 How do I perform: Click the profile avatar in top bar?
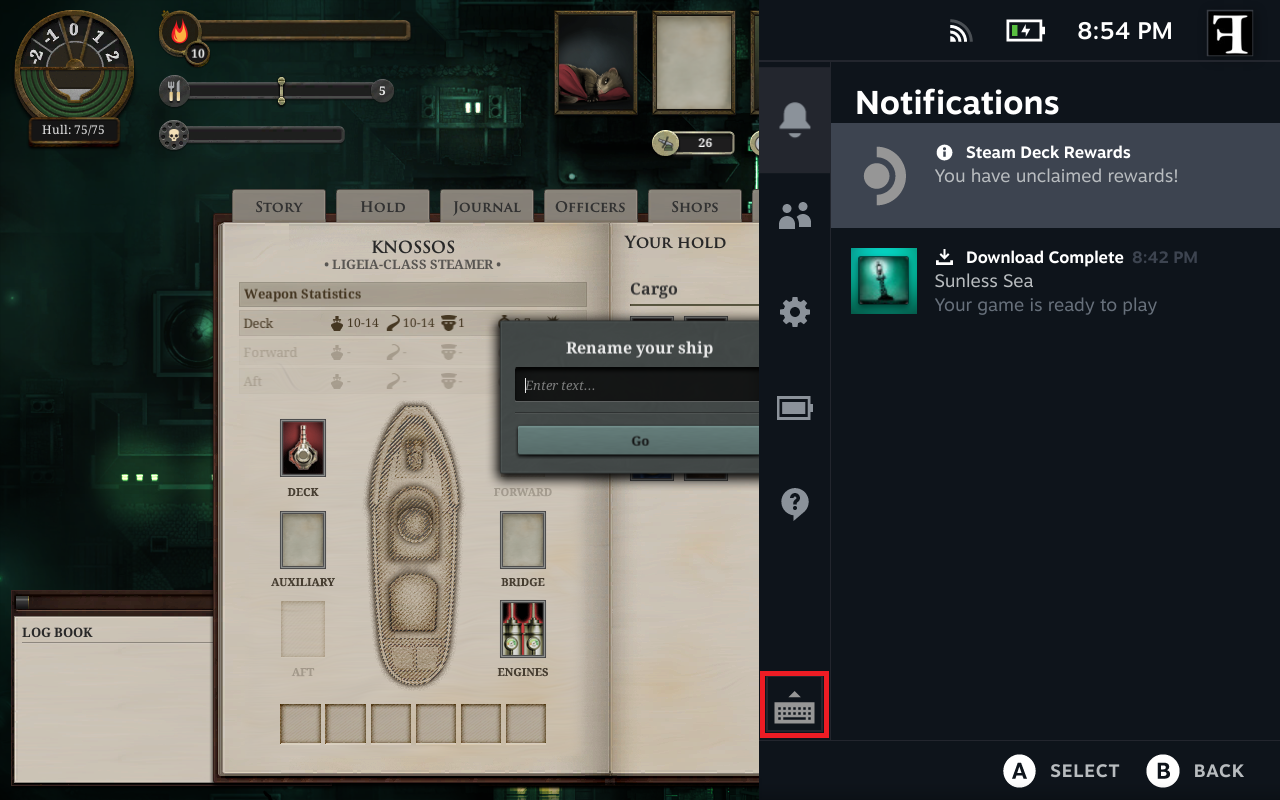1230,33
